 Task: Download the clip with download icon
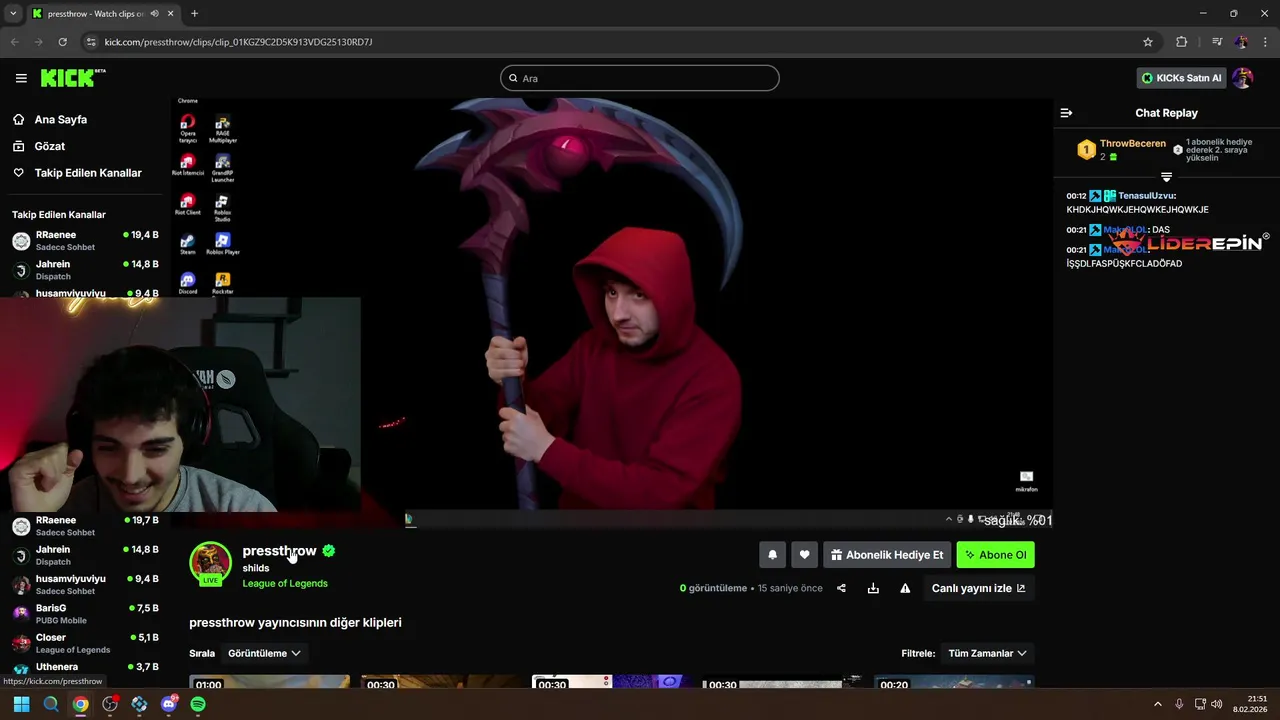[x=873, y=588]
